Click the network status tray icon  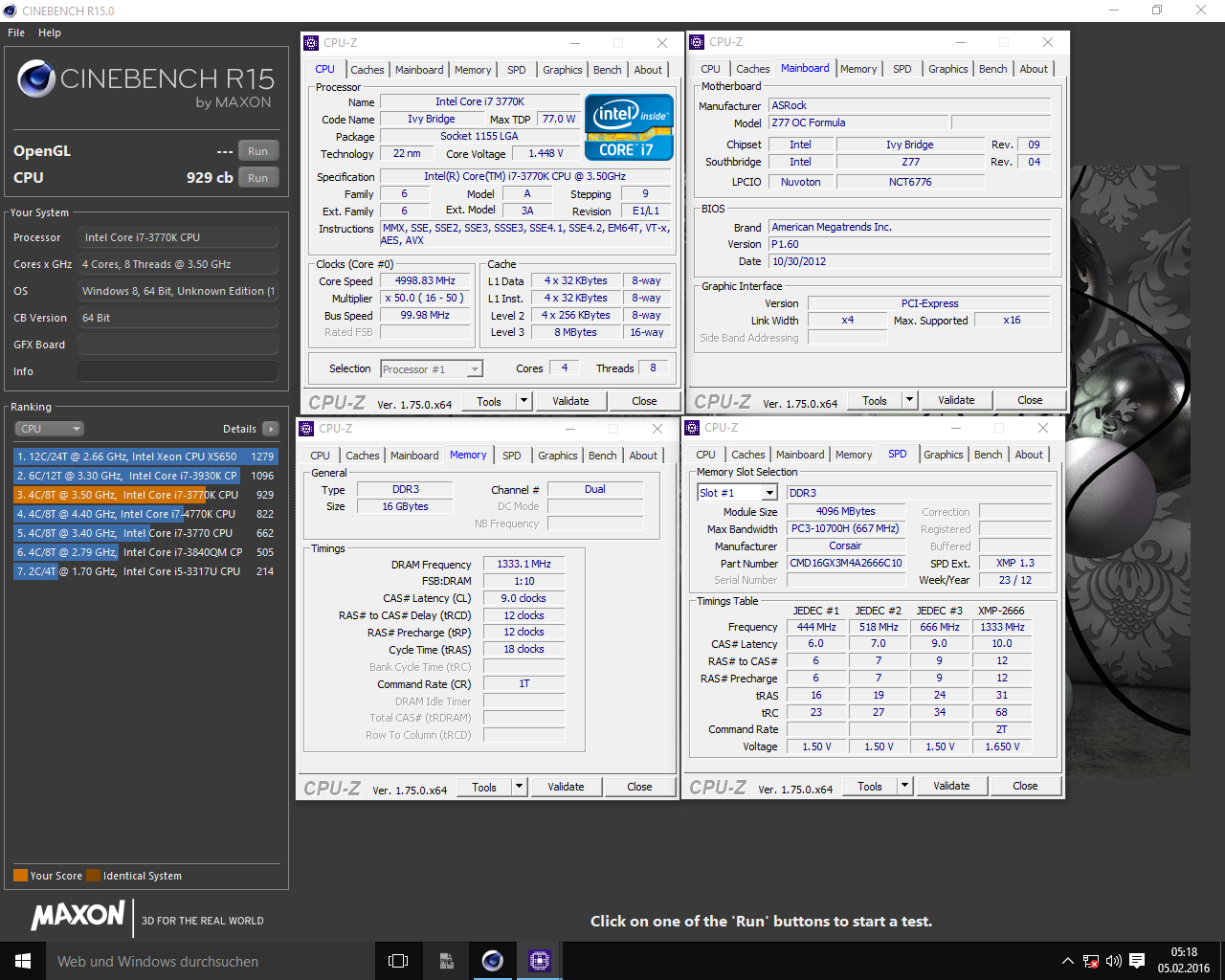(x=1090, y=961)
